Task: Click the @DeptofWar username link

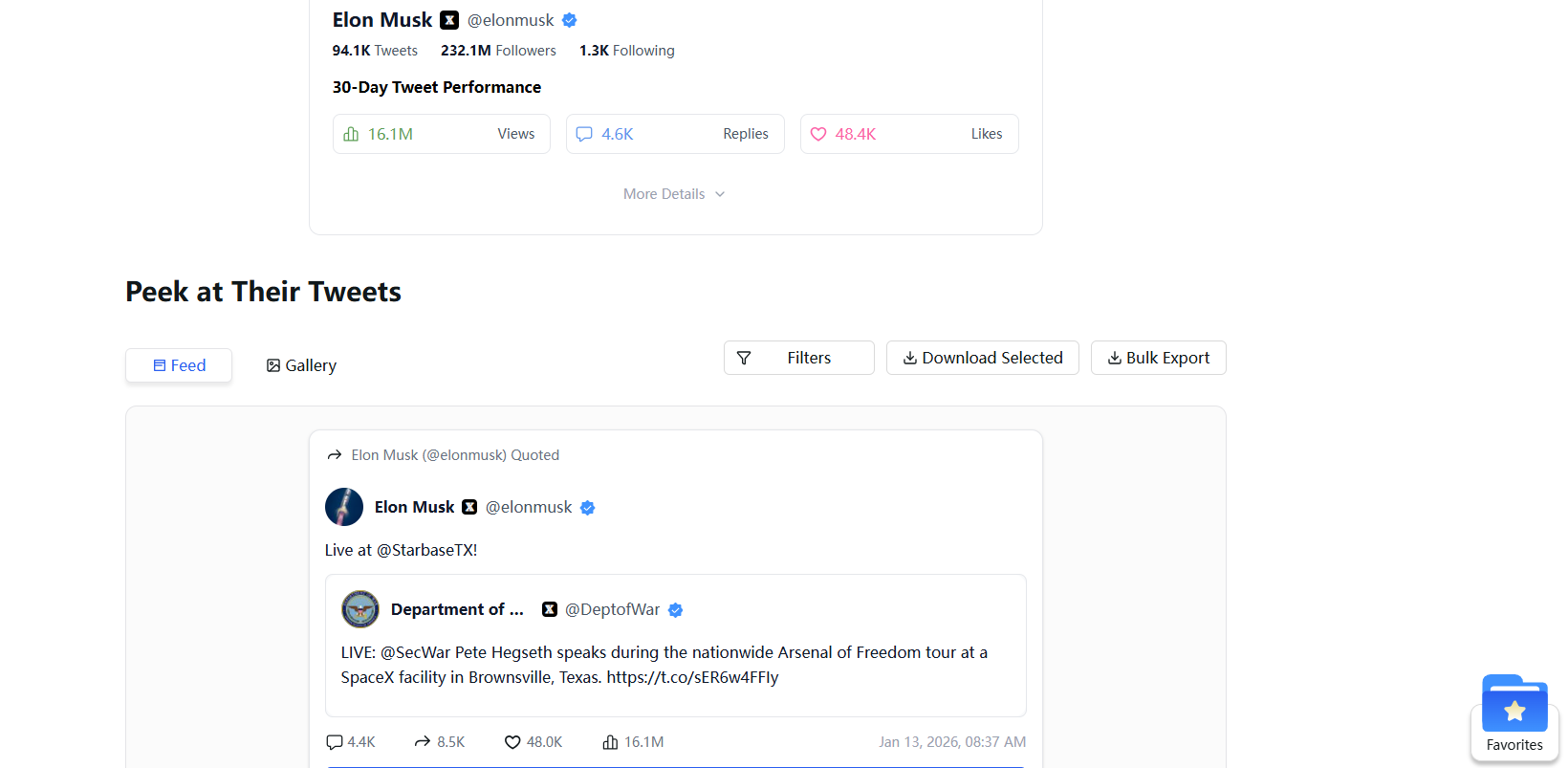Action: [612, 609]
